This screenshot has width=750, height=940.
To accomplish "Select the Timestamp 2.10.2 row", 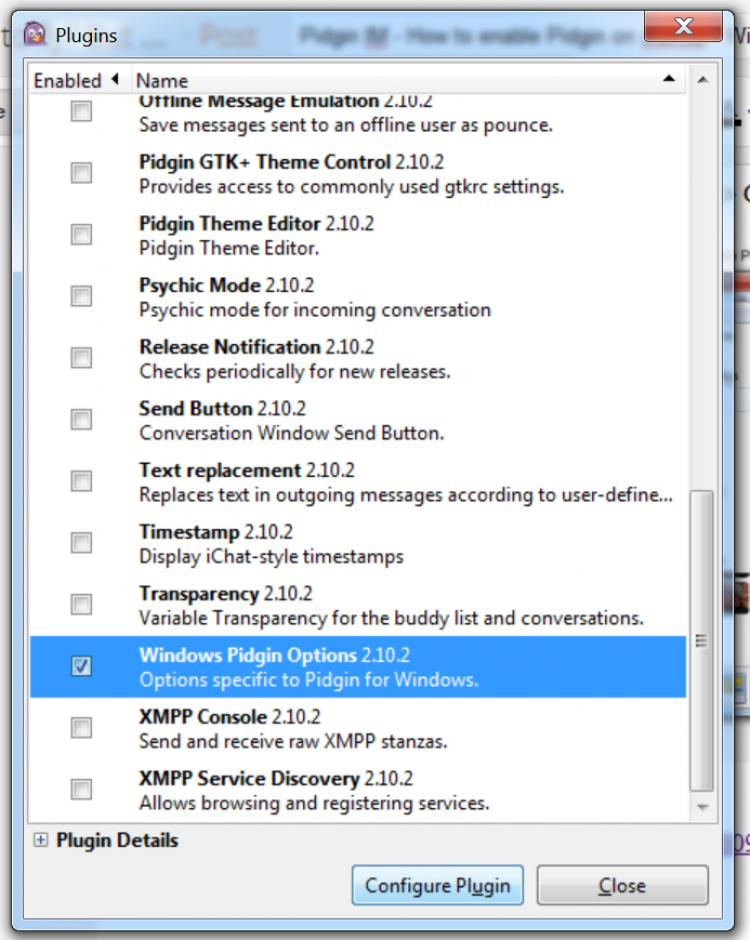I will (x=358, y=544).
